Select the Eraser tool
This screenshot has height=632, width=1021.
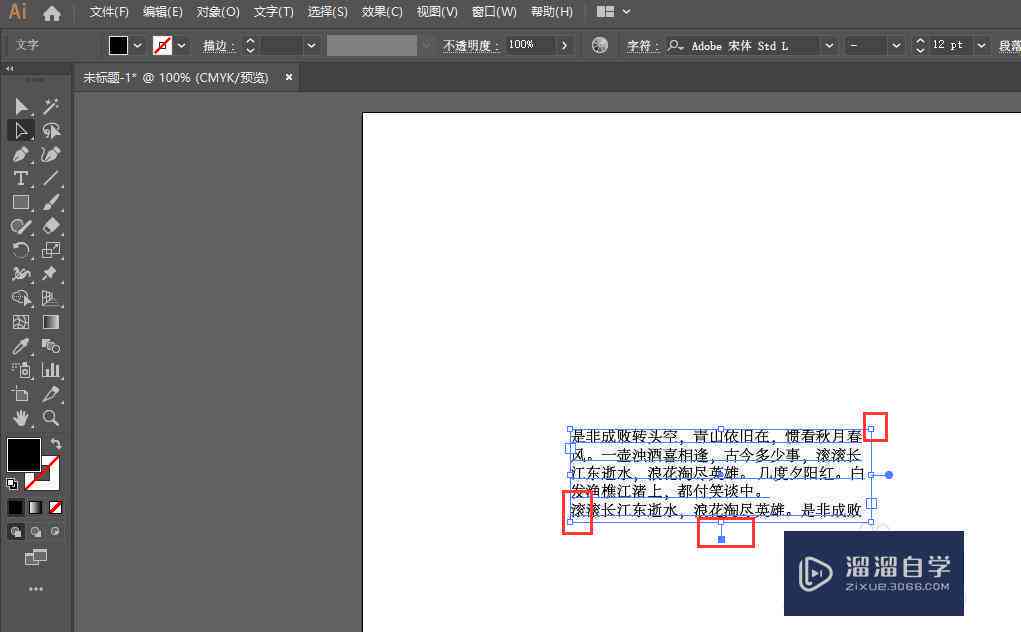pos(51,226)
